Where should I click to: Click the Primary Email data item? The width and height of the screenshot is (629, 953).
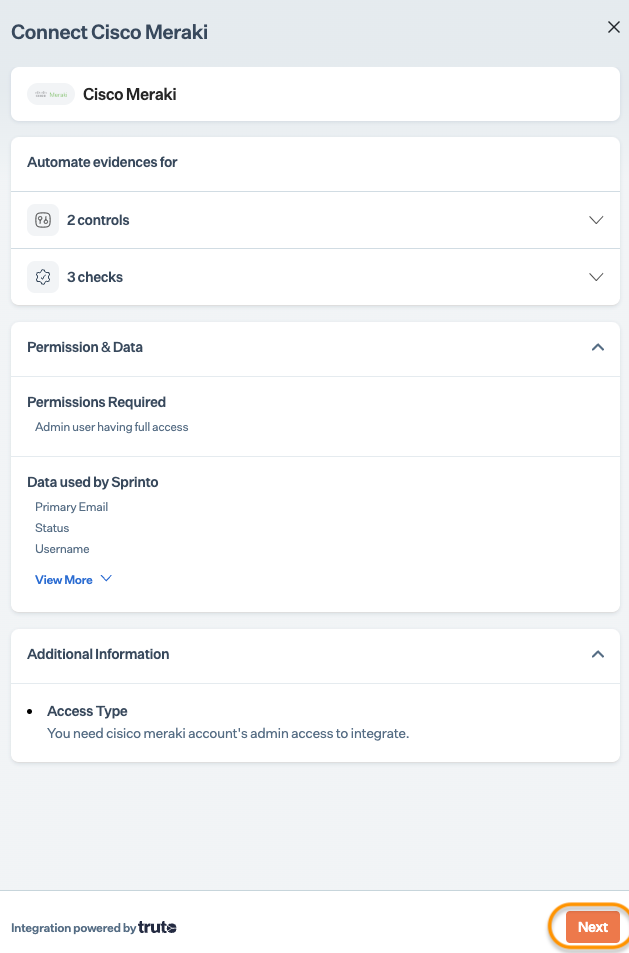[x=71, y=507]
